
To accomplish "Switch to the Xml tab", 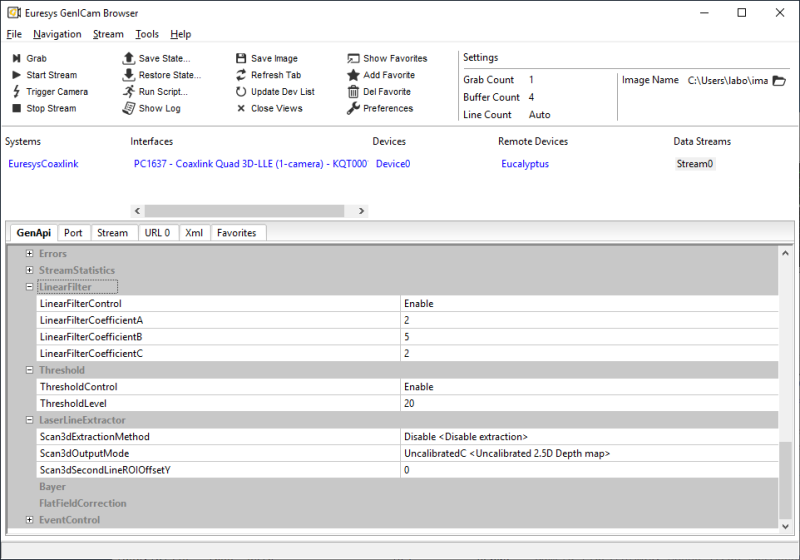I will coord(194,233).
